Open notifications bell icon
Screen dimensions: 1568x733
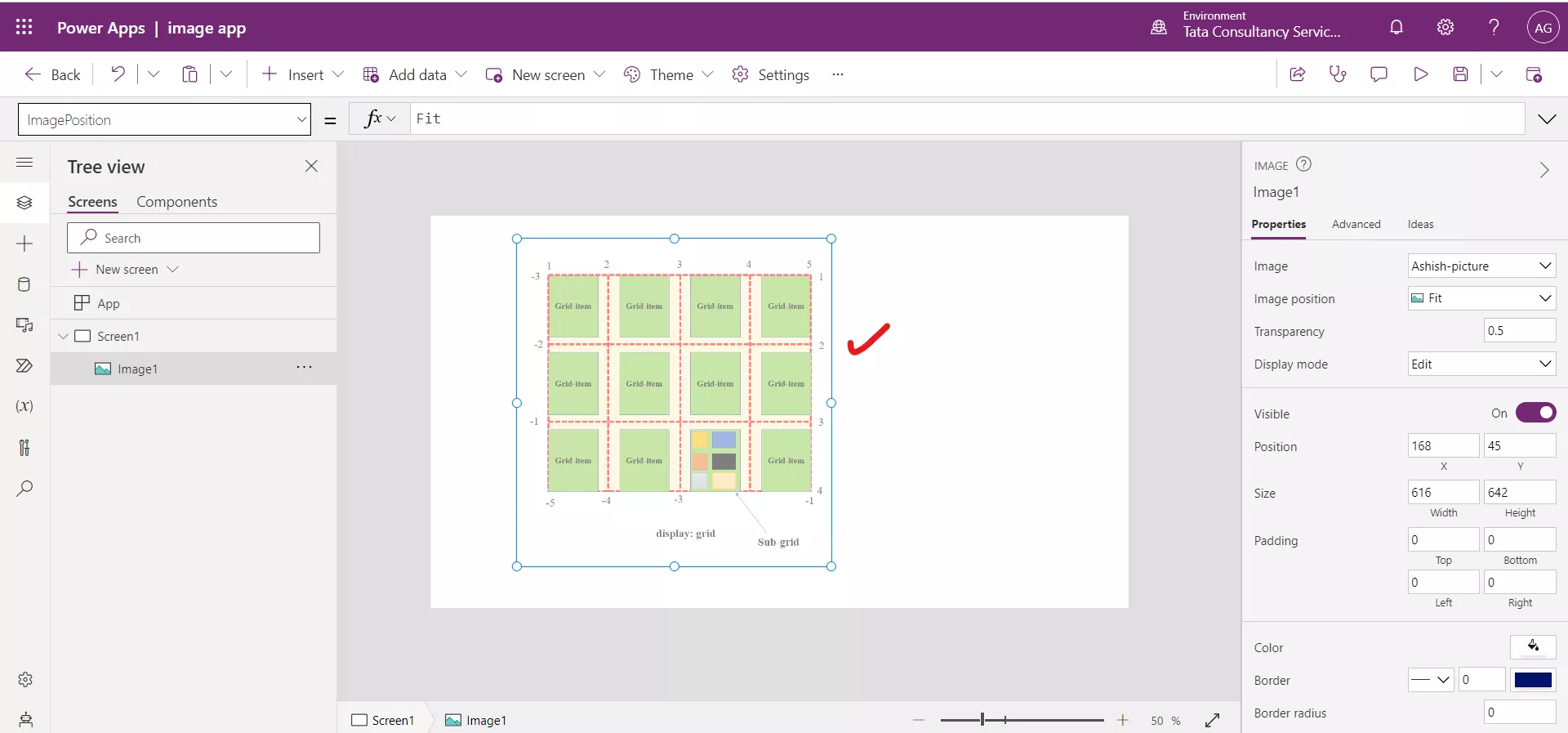pos(1396,27)
